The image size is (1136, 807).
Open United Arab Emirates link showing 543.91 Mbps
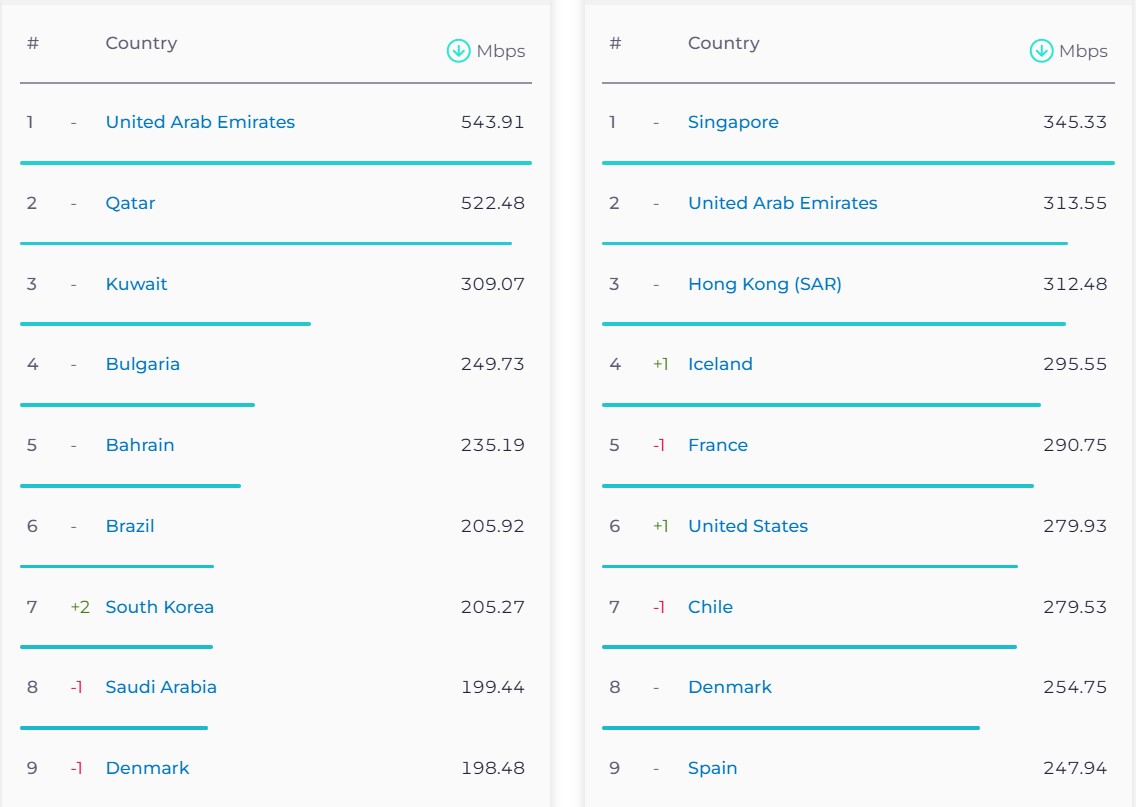point(200,122)
